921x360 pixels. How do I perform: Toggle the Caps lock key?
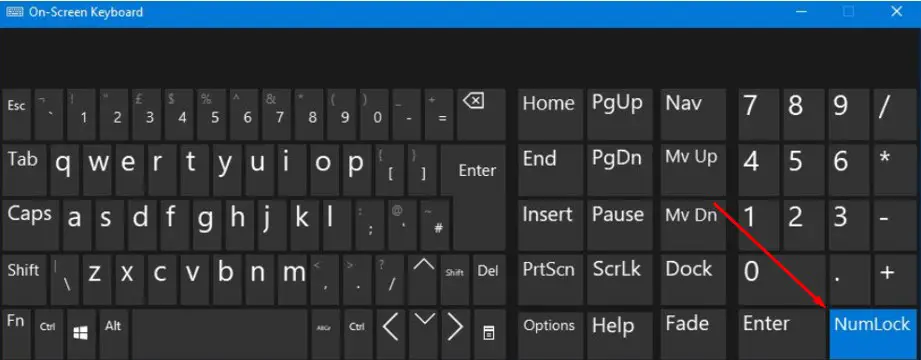point(31,225)
